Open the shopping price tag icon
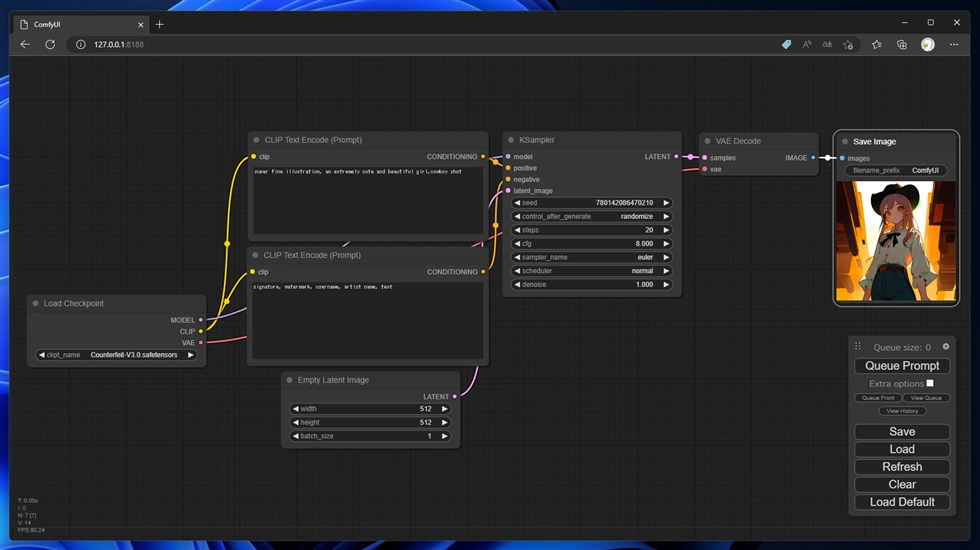This screenshot has width=980, height=550. 786,44
